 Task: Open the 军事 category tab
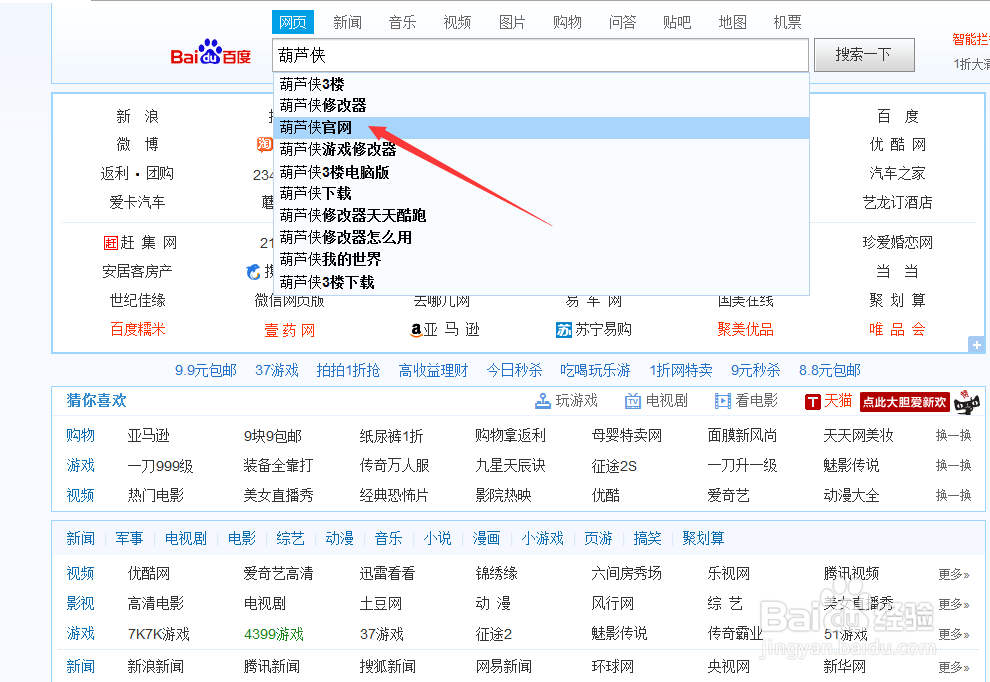pos(129,539)
